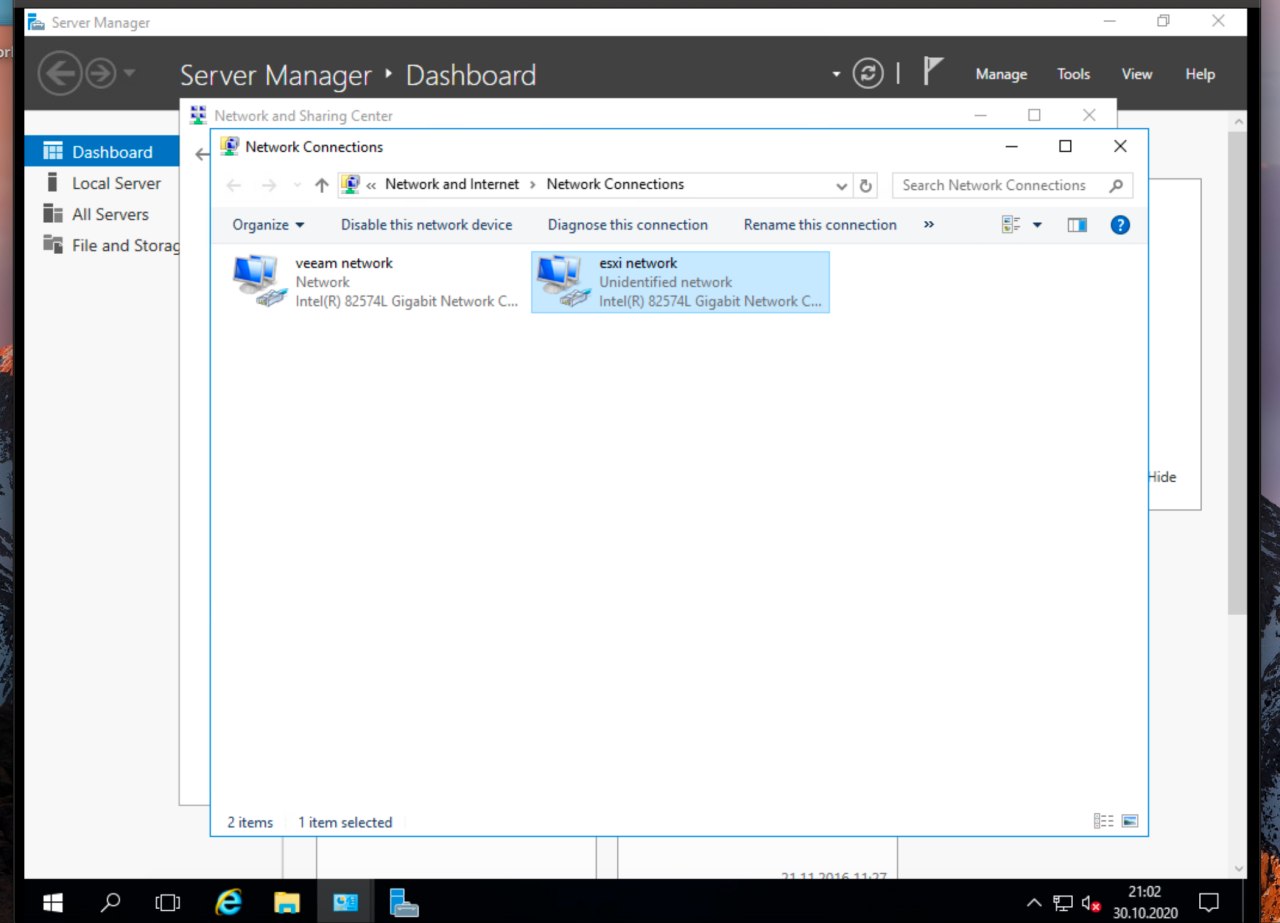Open taskbar search magnifier
Viewport: 1280px width, 923px height.
[111, 903]
